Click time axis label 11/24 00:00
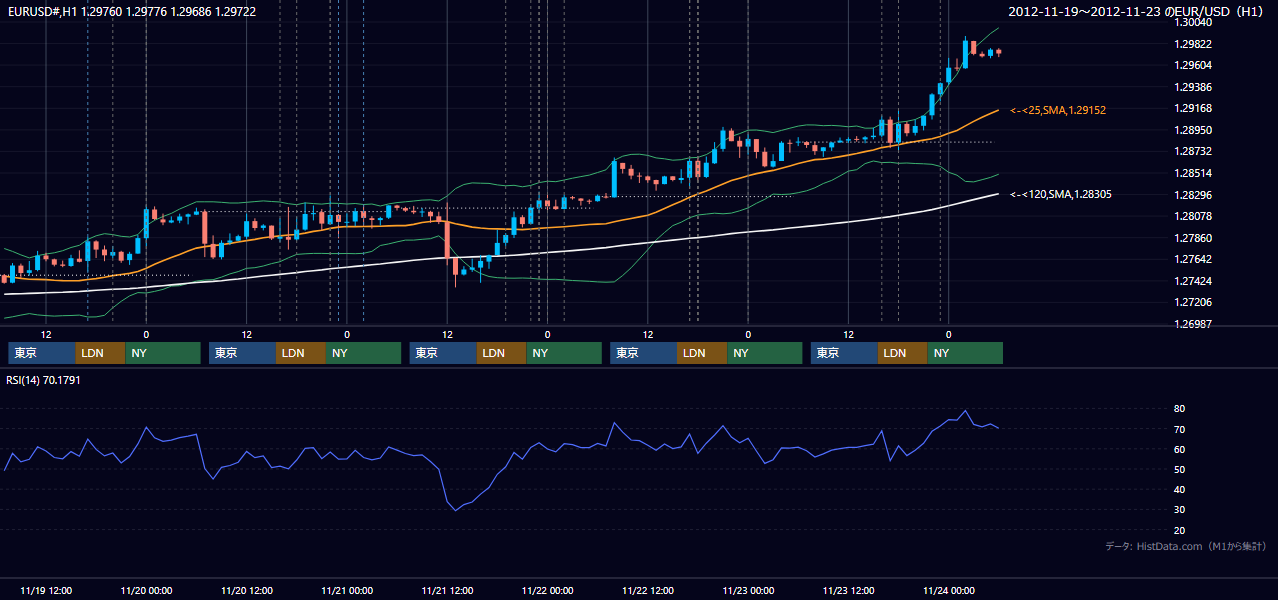Screen dimensions: 1278x600 [x=949, y=590]
